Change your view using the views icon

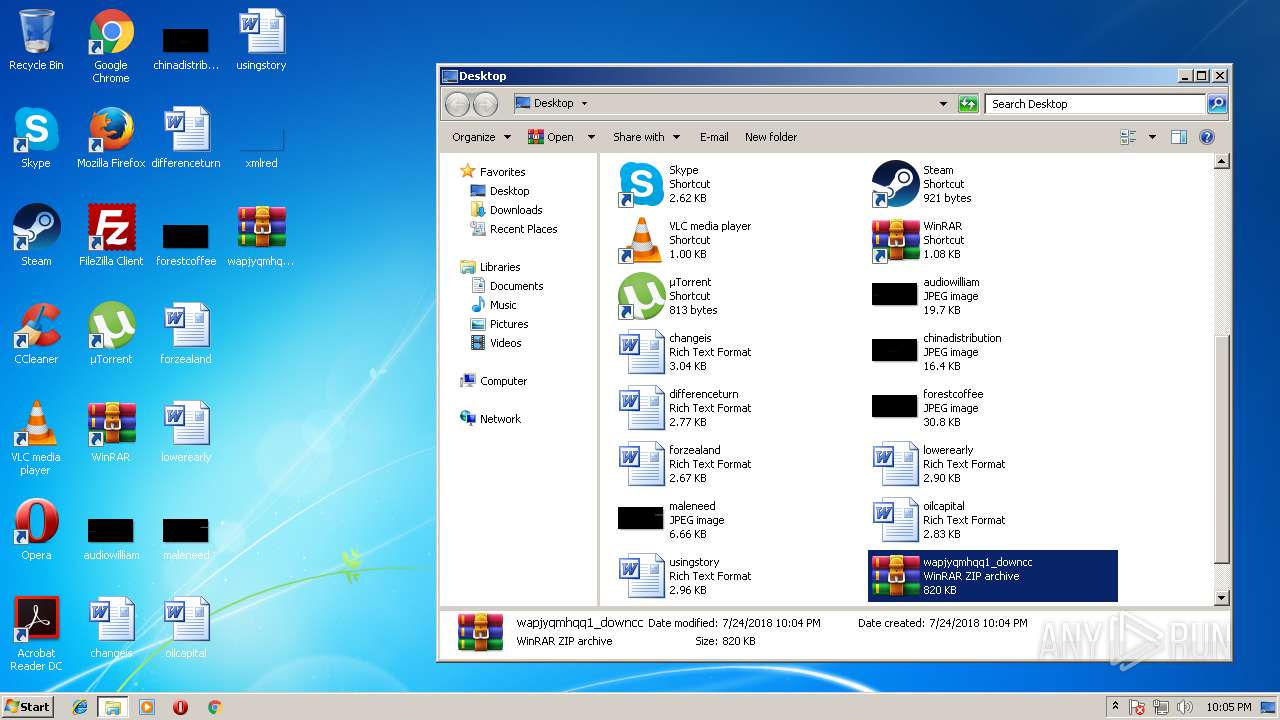point(1129,137)
